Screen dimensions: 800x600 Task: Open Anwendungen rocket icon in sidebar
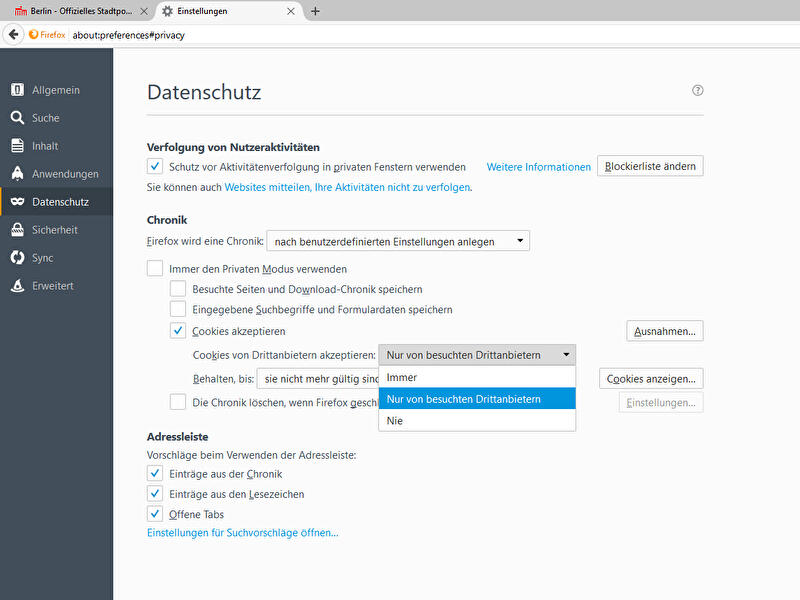coord(17,174)
